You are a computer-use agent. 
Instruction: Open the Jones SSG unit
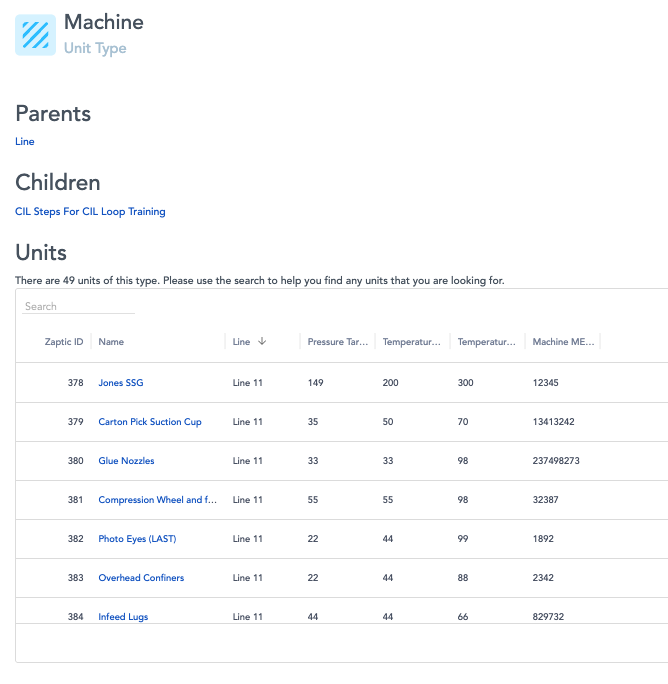click(120, 383)
